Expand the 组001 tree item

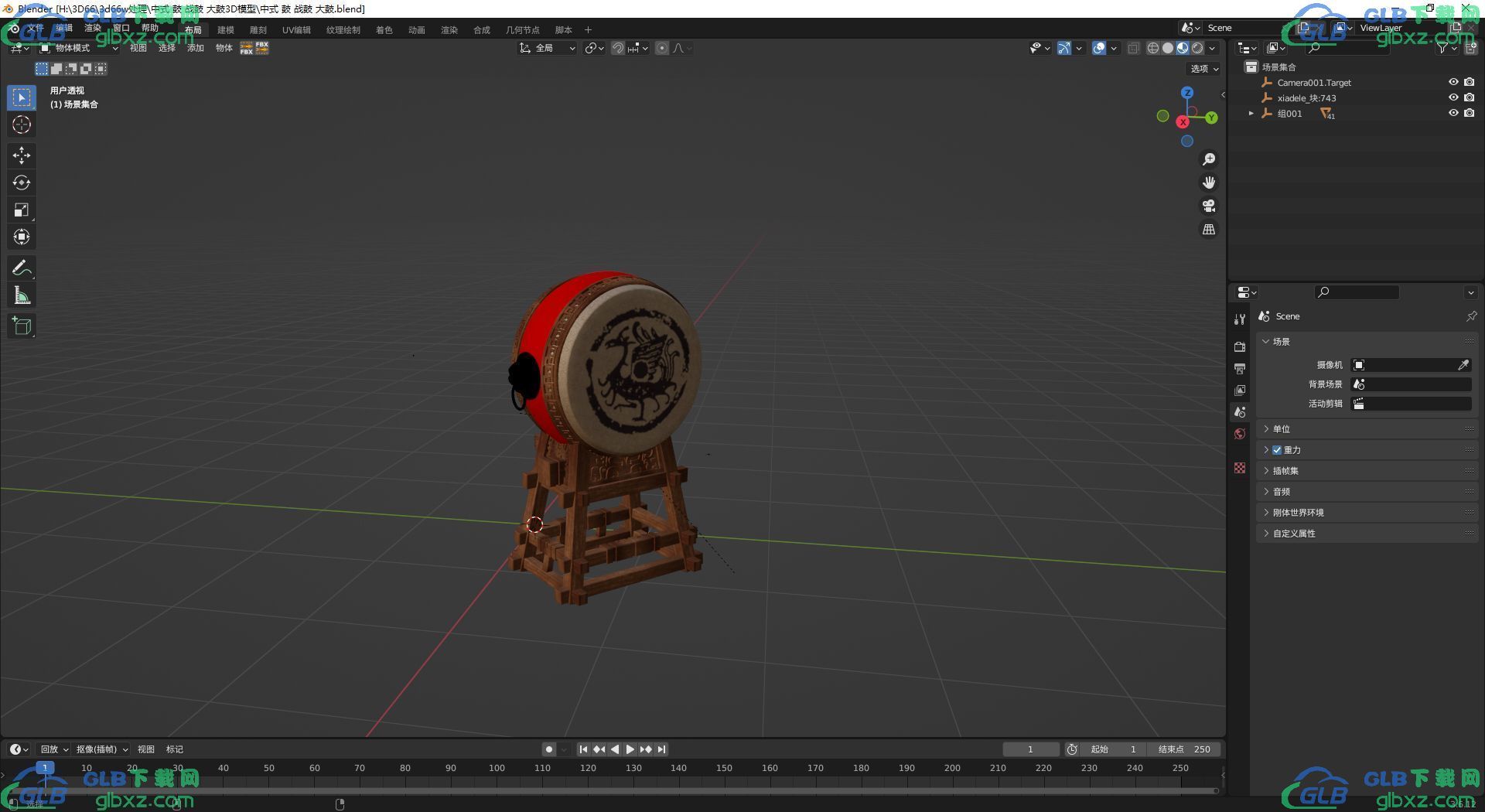(x=1251, y=114)
